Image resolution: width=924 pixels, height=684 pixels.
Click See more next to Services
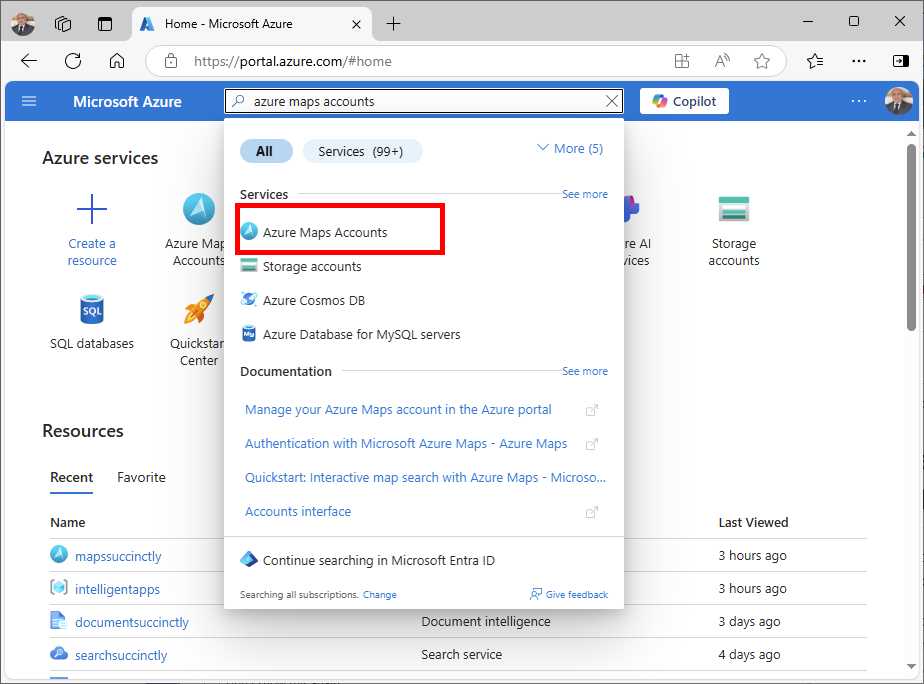click(x=584, y=194)
